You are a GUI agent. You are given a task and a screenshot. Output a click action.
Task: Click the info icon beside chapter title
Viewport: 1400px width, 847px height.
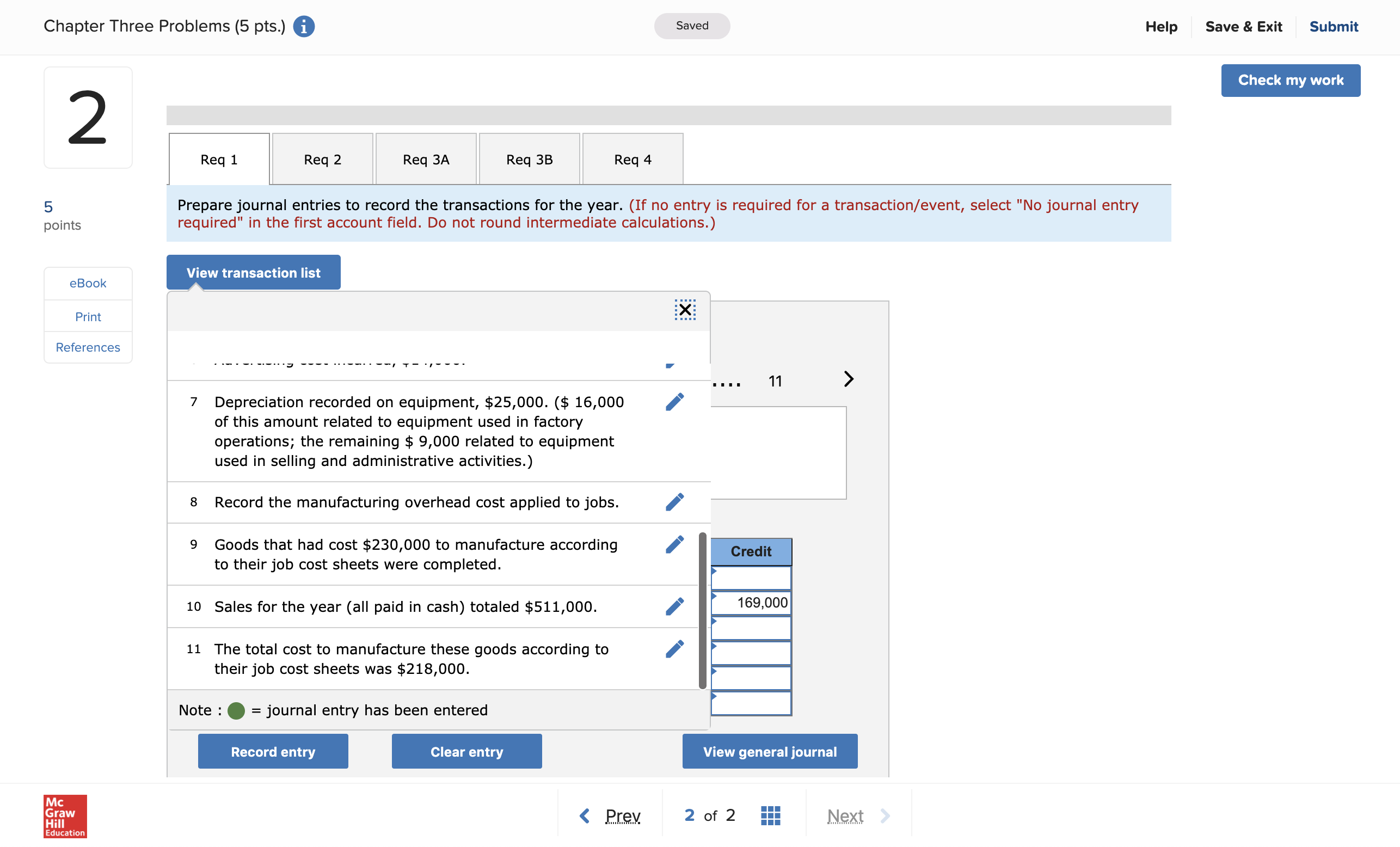[303, 26]
